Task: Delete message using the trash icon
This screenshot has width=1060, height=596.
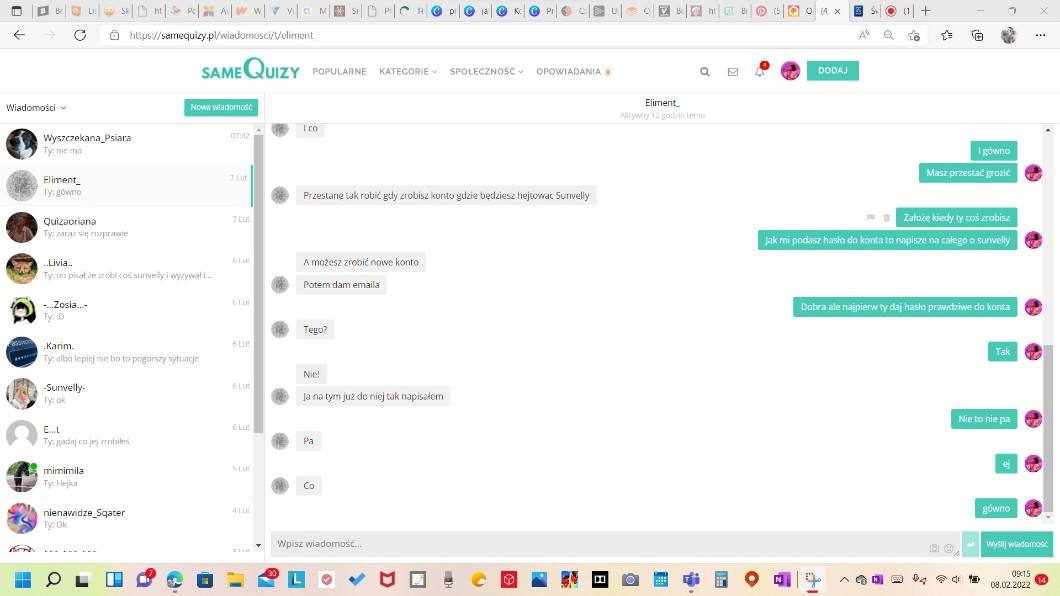Action: coord(886,217)
